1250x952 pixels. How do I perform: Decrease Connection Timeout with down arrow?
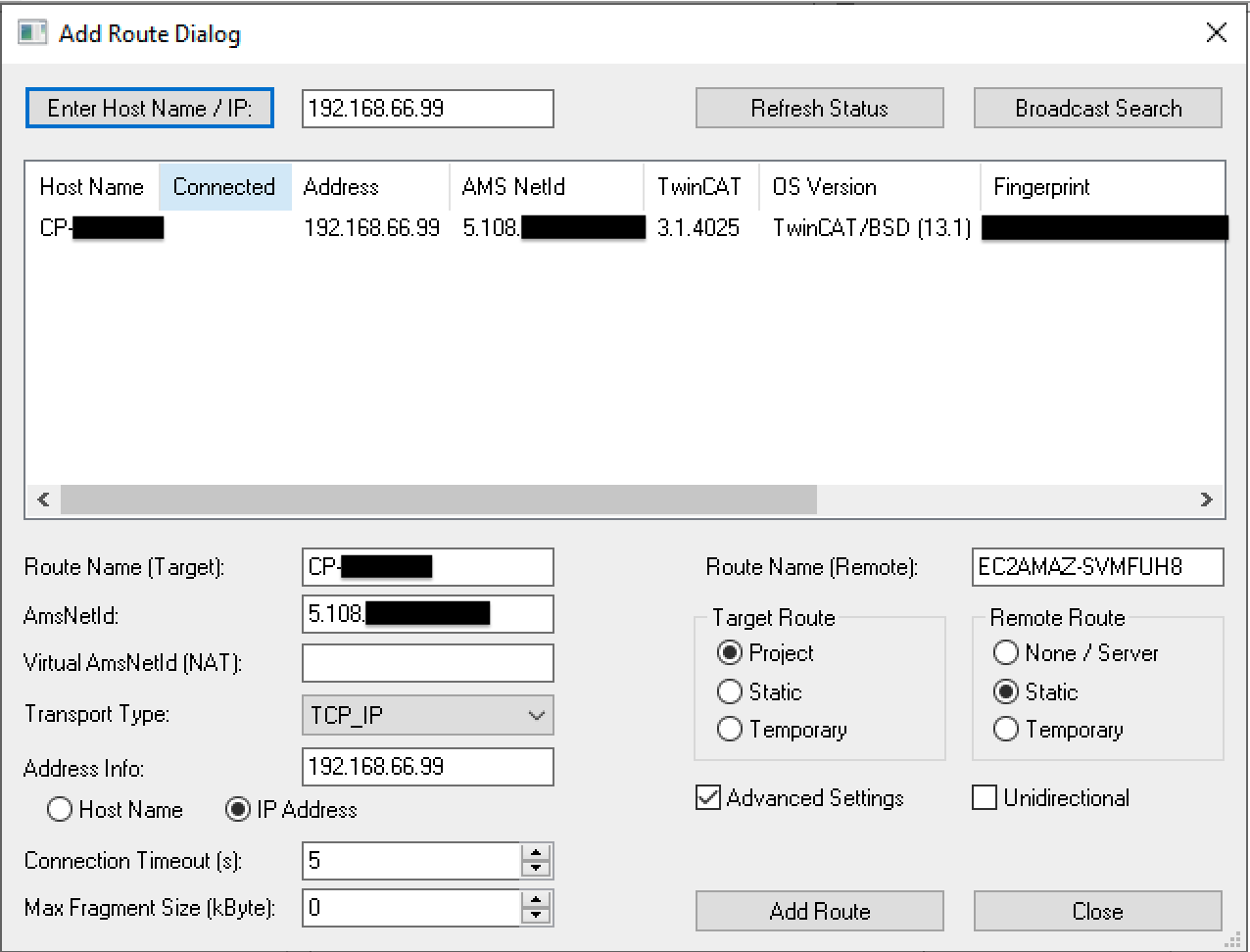pyautogui.click(x=536, y=869)
